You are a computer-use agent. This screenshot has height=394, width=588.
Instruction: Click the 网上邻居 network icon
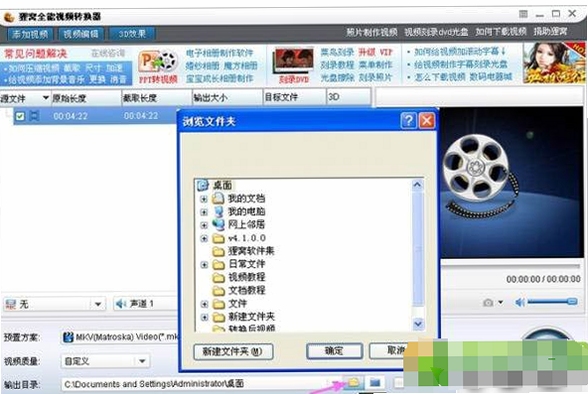click(218, 225)
